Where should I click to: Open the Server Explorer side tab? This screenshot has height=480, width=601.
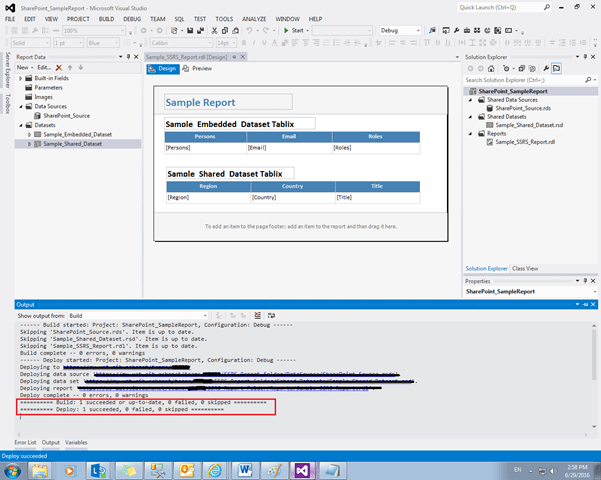pos(7,70)
